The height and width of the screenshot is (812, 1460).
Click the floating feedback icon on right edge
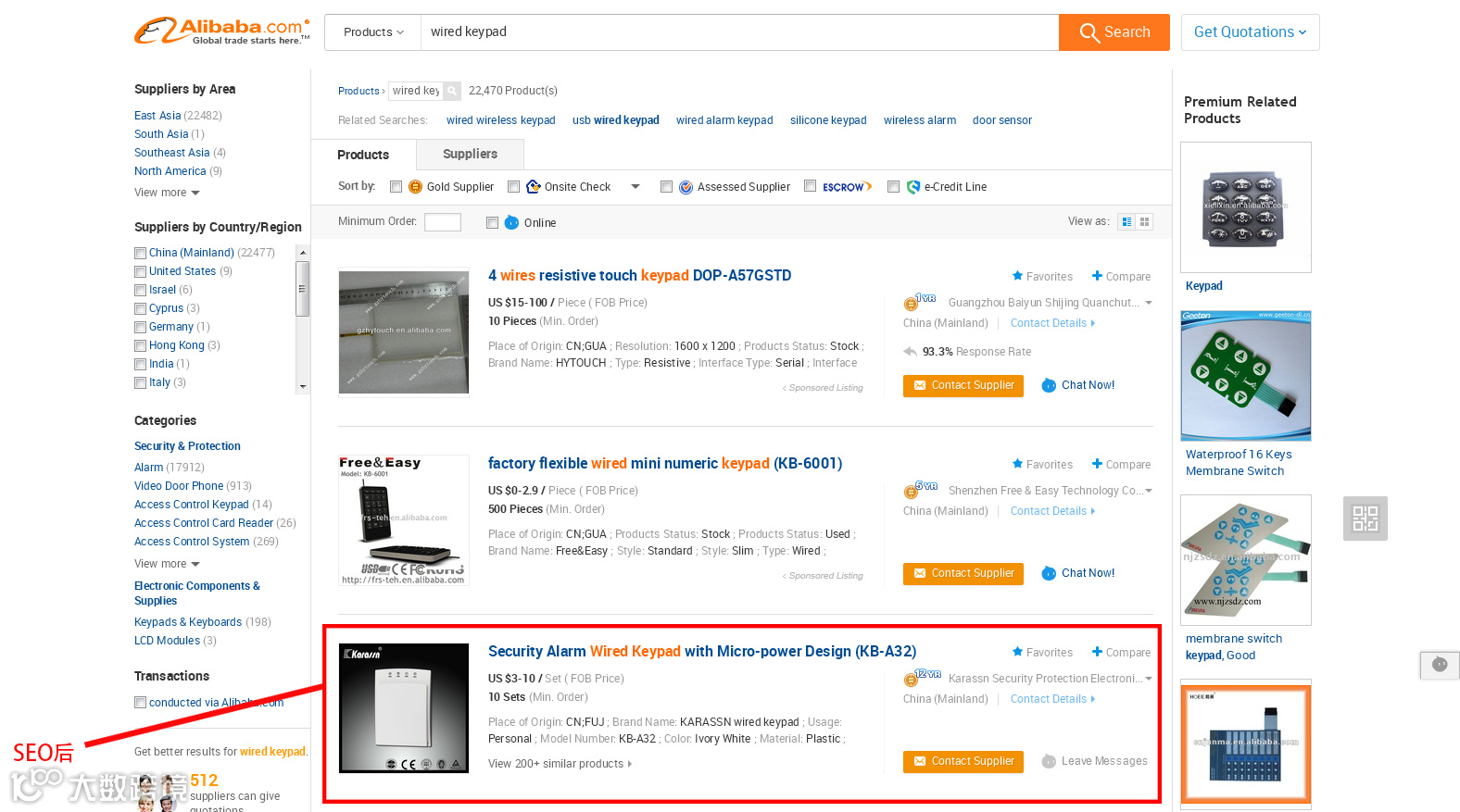click(x=1440, y=665)
